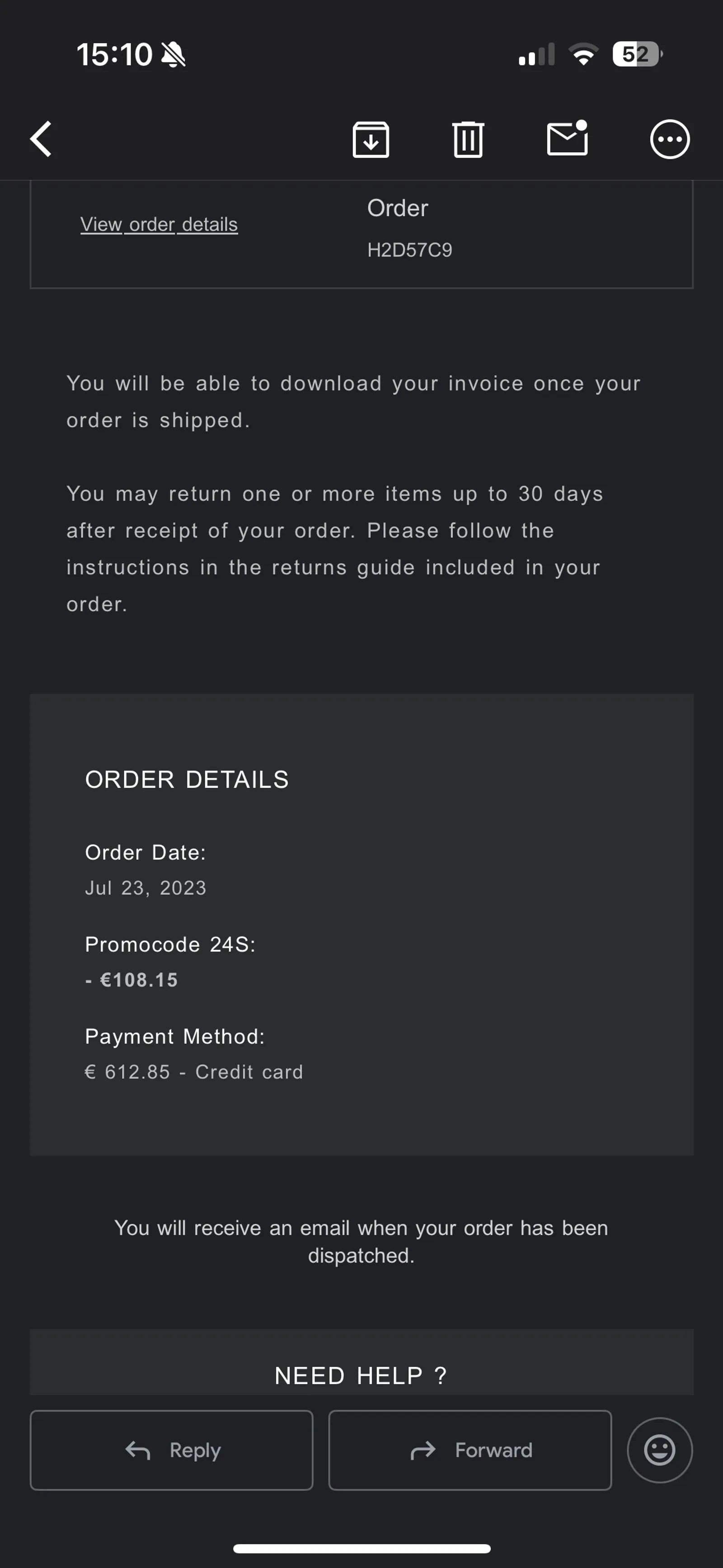Go back using the left arrow
This screenshot has width=723, height=1568.
(42, 139)
